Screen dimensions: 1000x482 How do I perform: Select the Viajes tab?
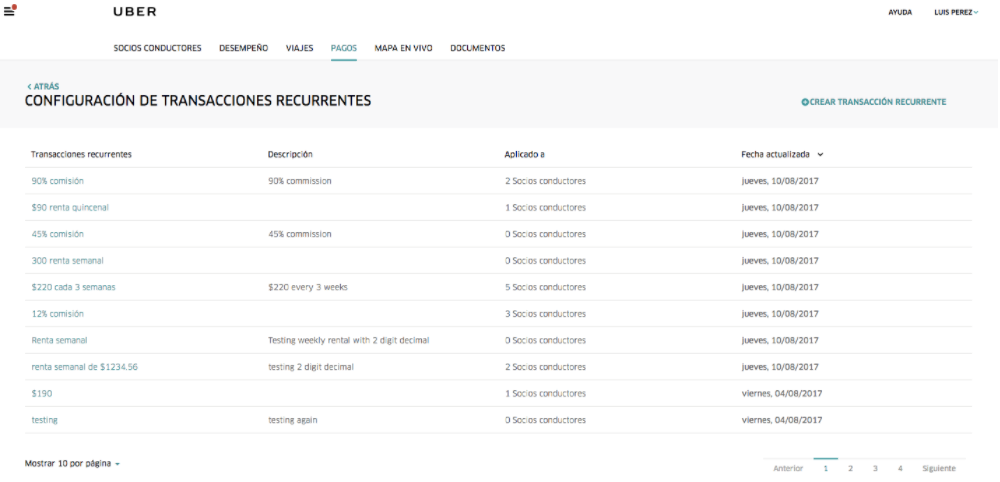click(x=299, y=48)
